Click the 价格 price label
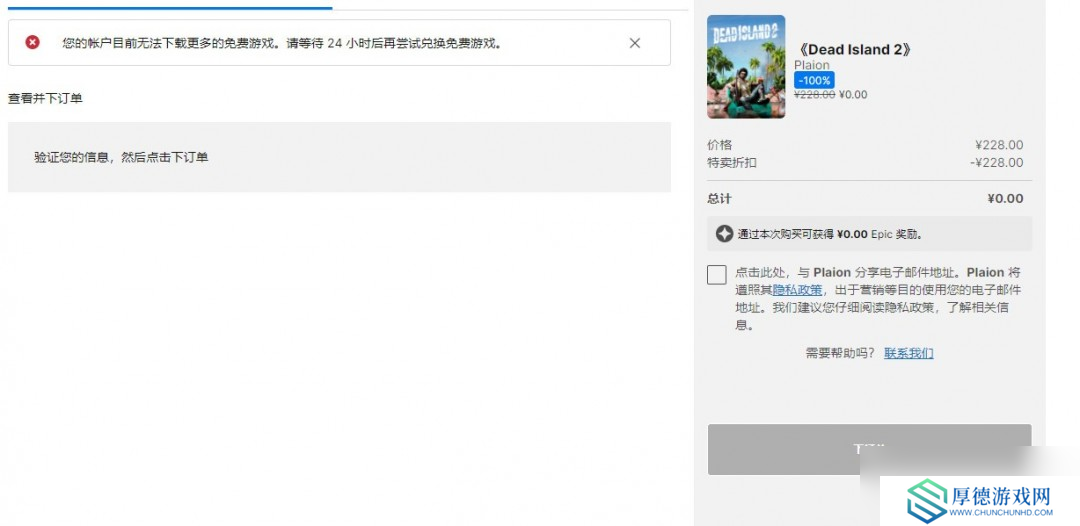The height and width of the screenshot is (526, 1080). coord(719,145)
